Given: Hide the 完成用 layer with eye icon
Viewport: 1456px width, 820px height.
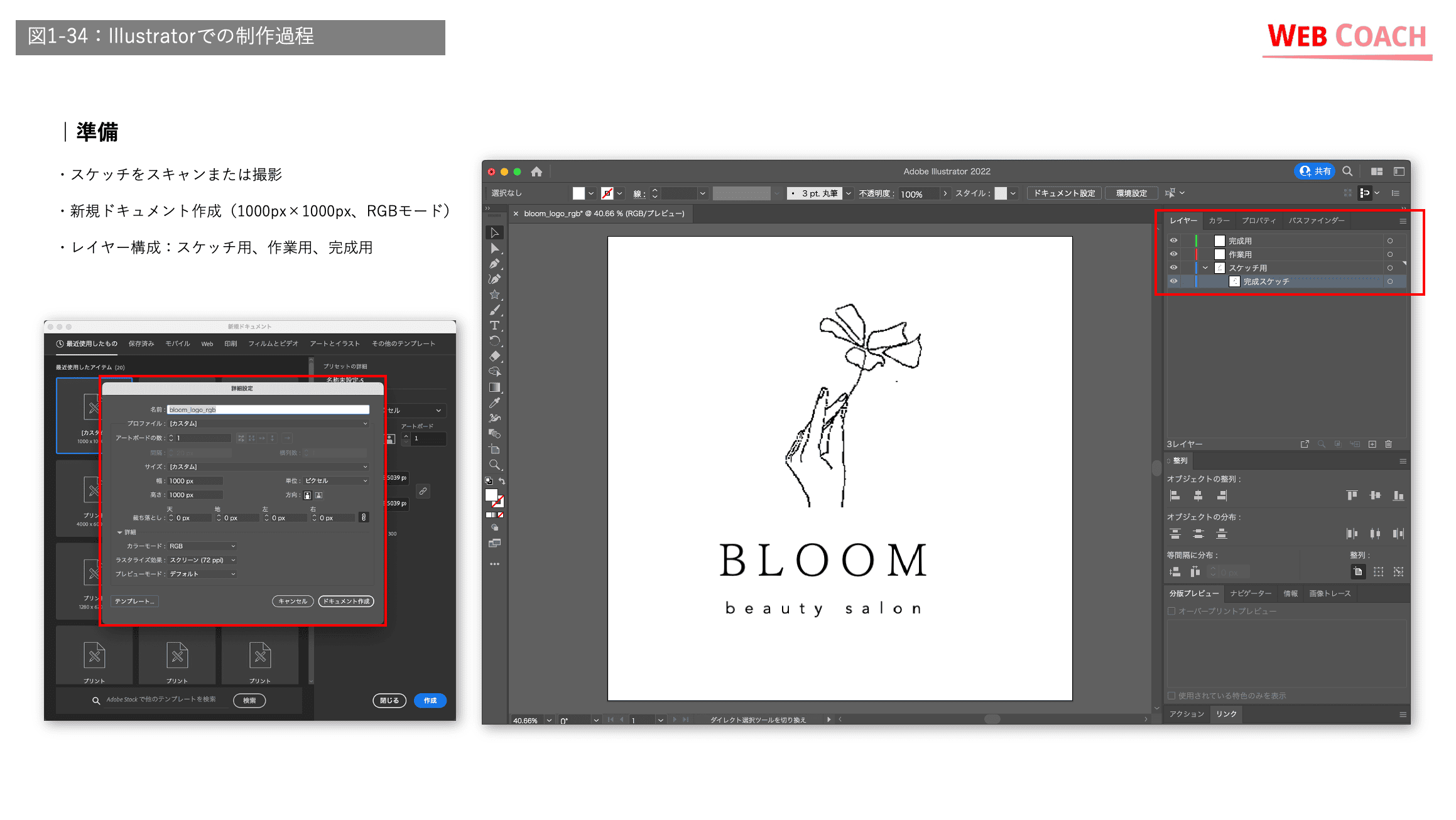Looking at the screenshot, I should [x=1173, y=240].
